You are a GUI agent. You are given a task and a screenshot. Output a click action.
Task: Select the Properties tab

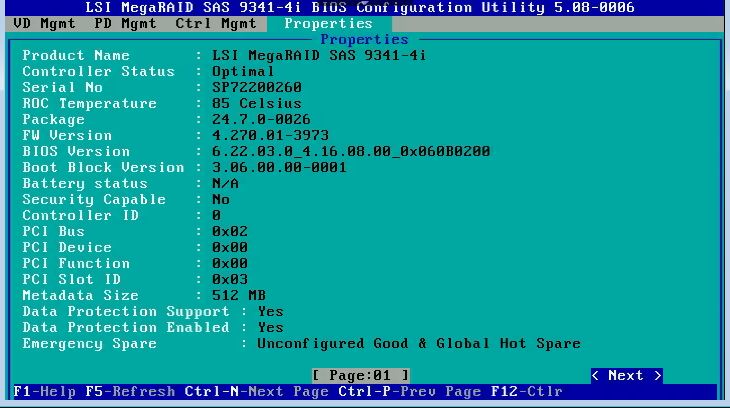tap(329, 23)
